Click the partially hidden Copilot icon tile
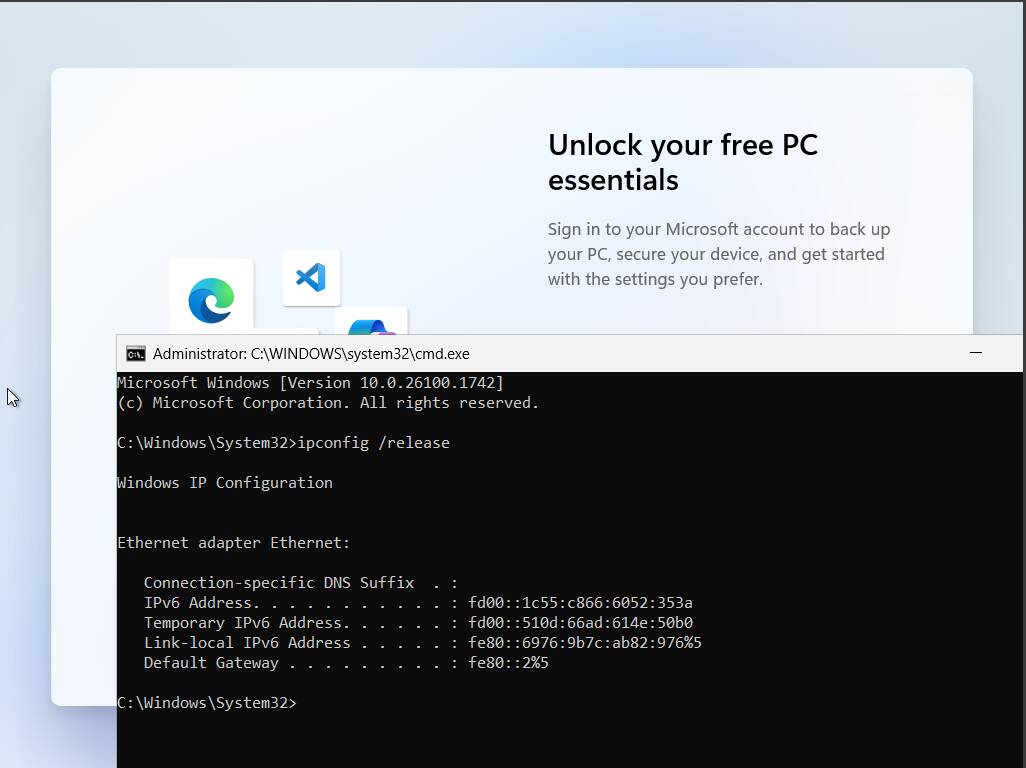The height and width of the screenshot is (768, 1026). (x=372, y=323)
